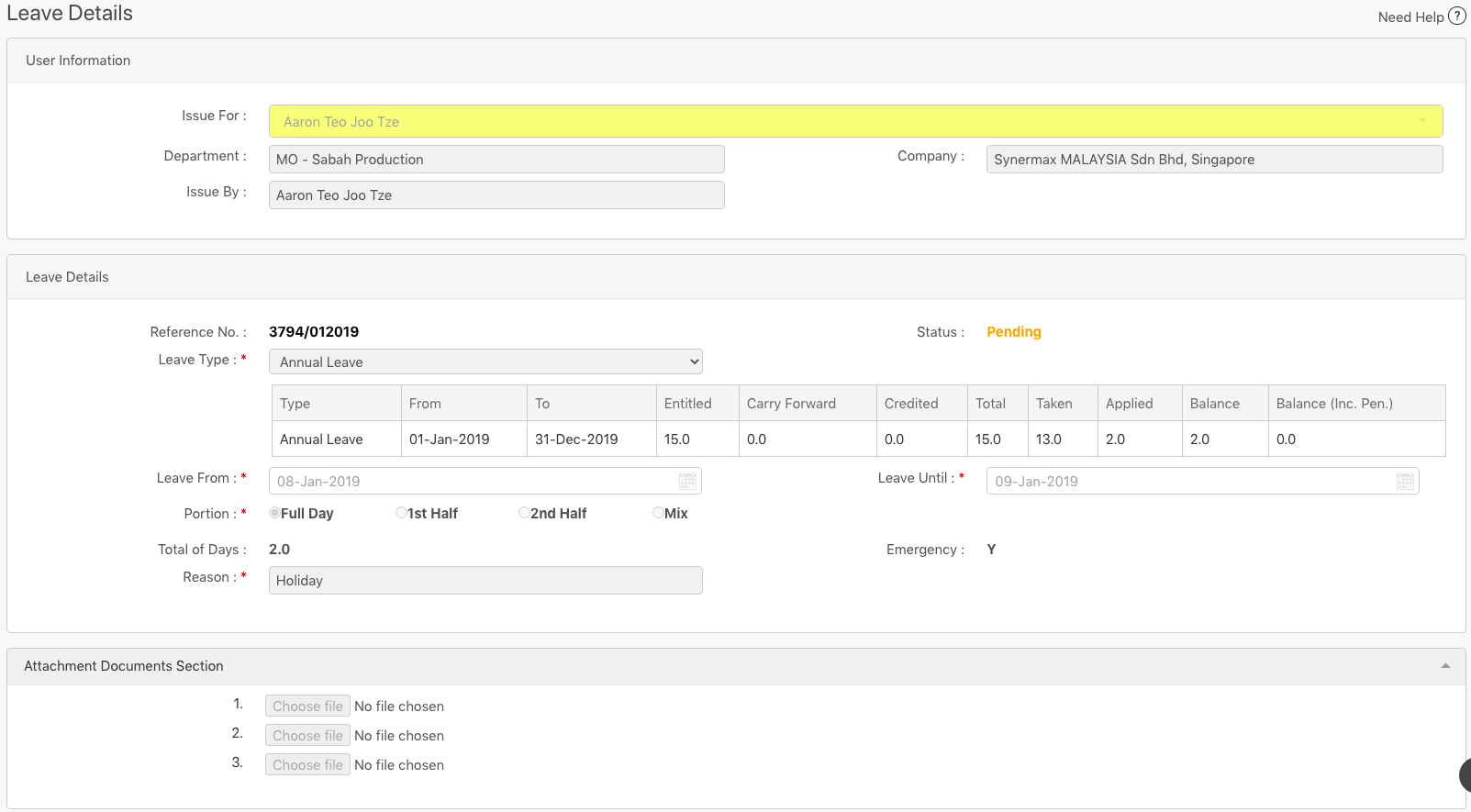
Task: Open Issue For dropdown arrow
Action: pyautogui.click(x=1423, y=121)
